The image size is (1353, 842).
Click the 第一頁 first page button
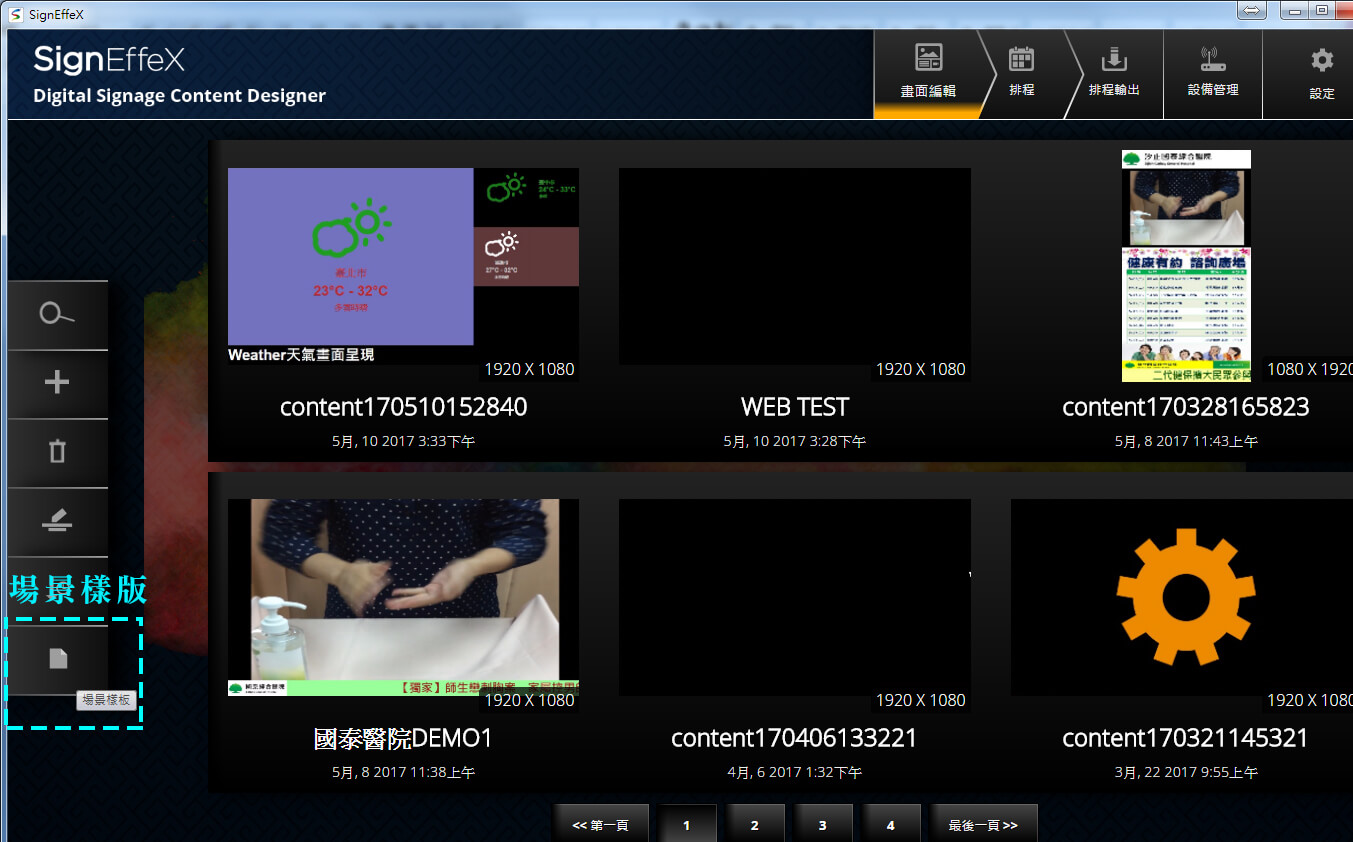[600, 824]
